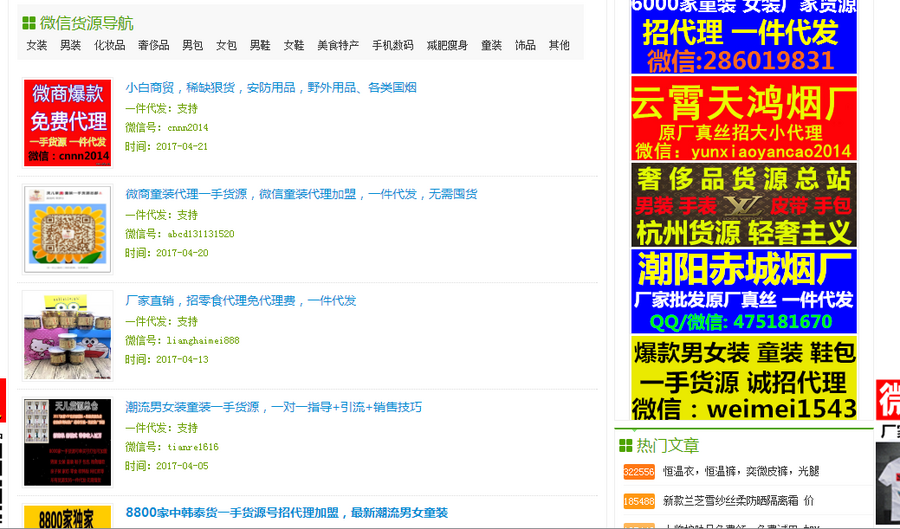
Task: Click the 招代理 一件代发 blue banner ad
Action: coord(744,37)
